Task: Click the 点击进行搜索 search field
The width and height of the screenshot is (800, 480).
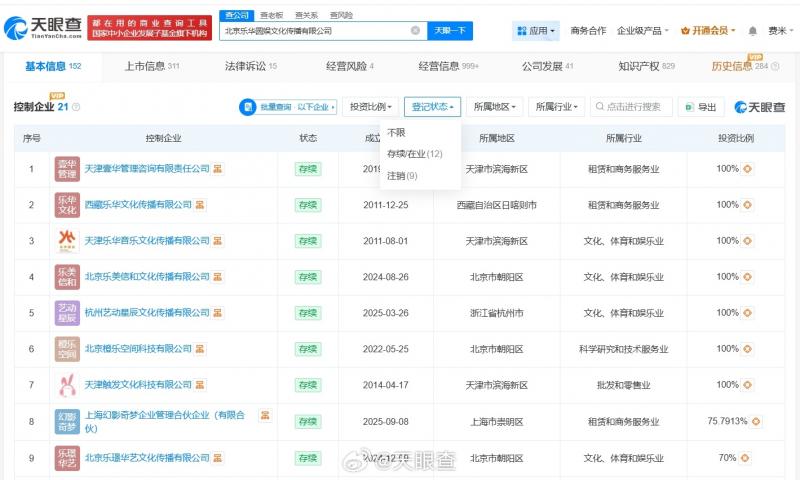Action: click(x=632, y=107)
